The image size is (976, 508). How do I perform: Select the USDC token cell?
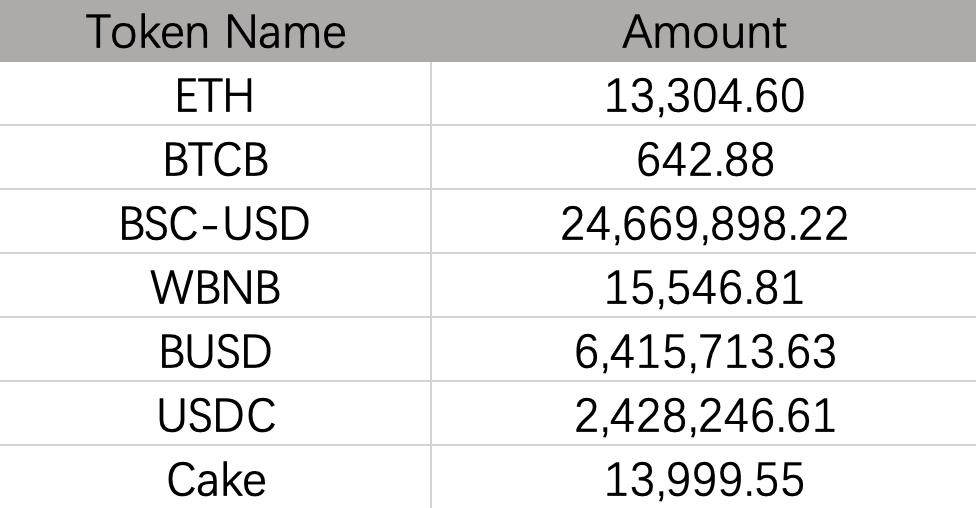point(215,415)
